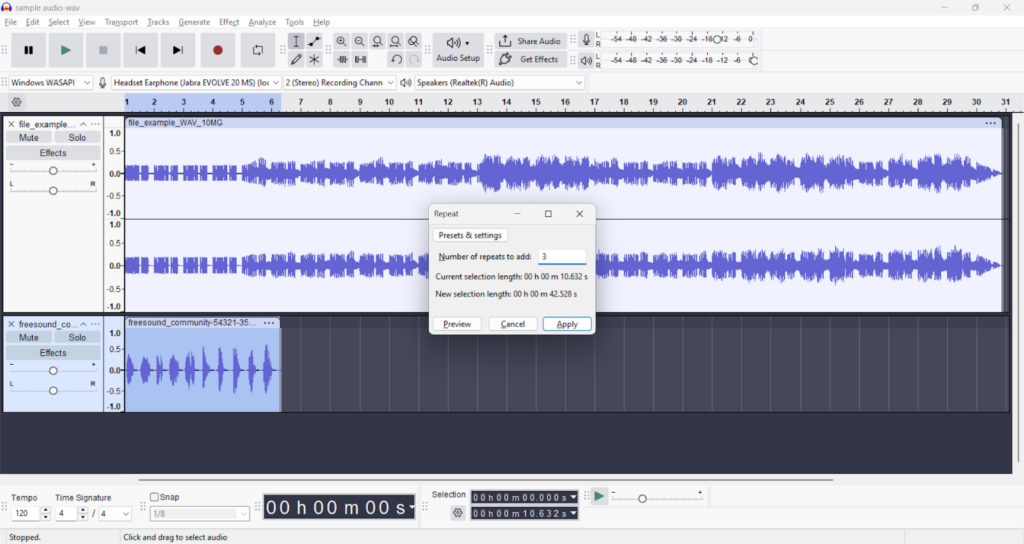The image size is (1024, 544).
Task: Open the Windows WASAPI host dropdown
Action: [50, 82]
